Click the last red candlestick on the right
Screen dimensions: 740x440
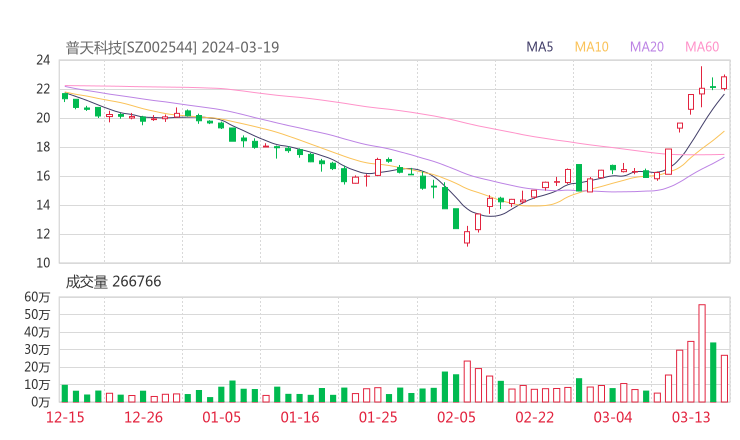coord(724,82)
